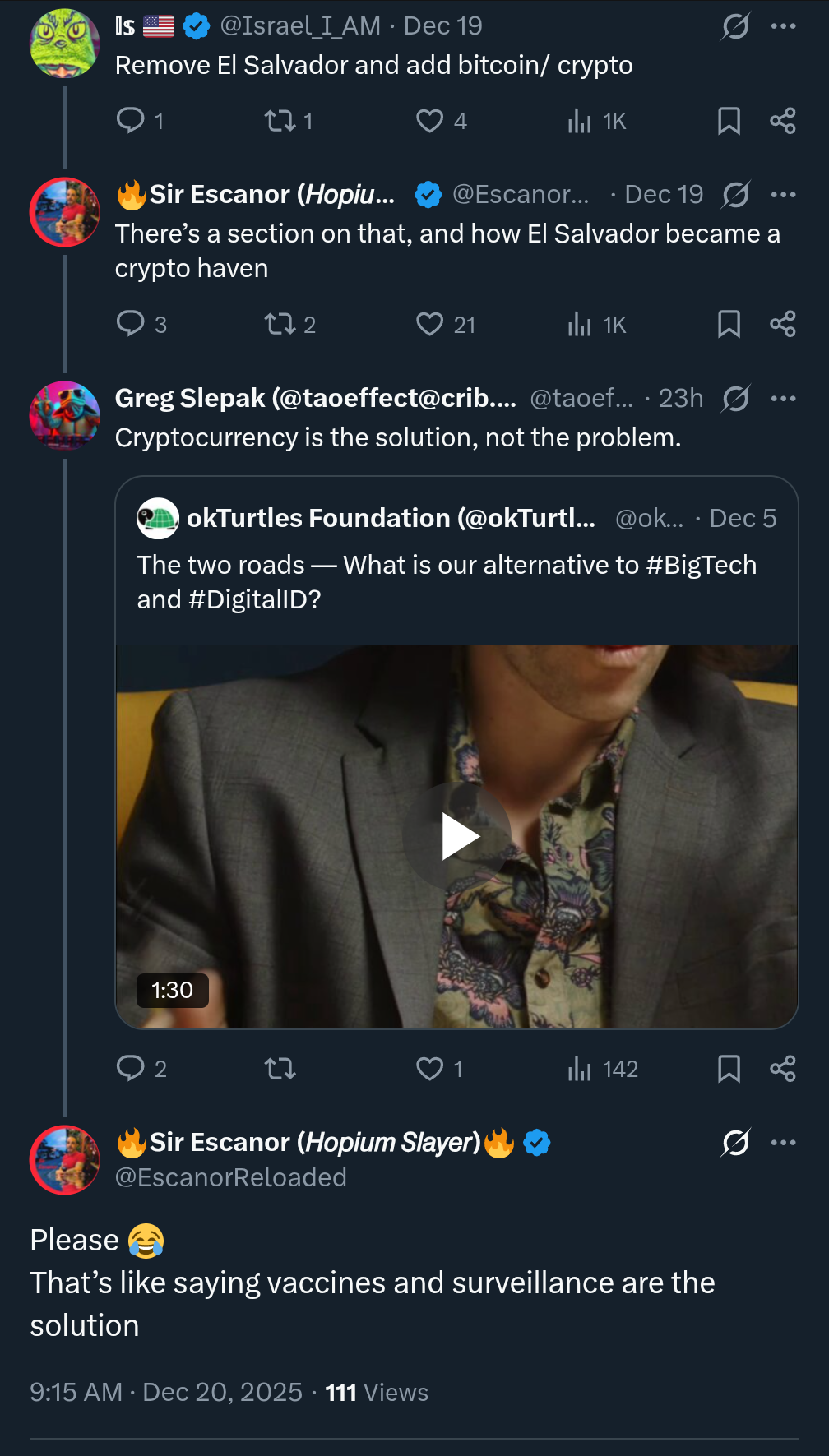Like the bottom 'Please' tweet author's verified badge
This screenshot has width=829, height=1456.
[x=535, y=1142]
